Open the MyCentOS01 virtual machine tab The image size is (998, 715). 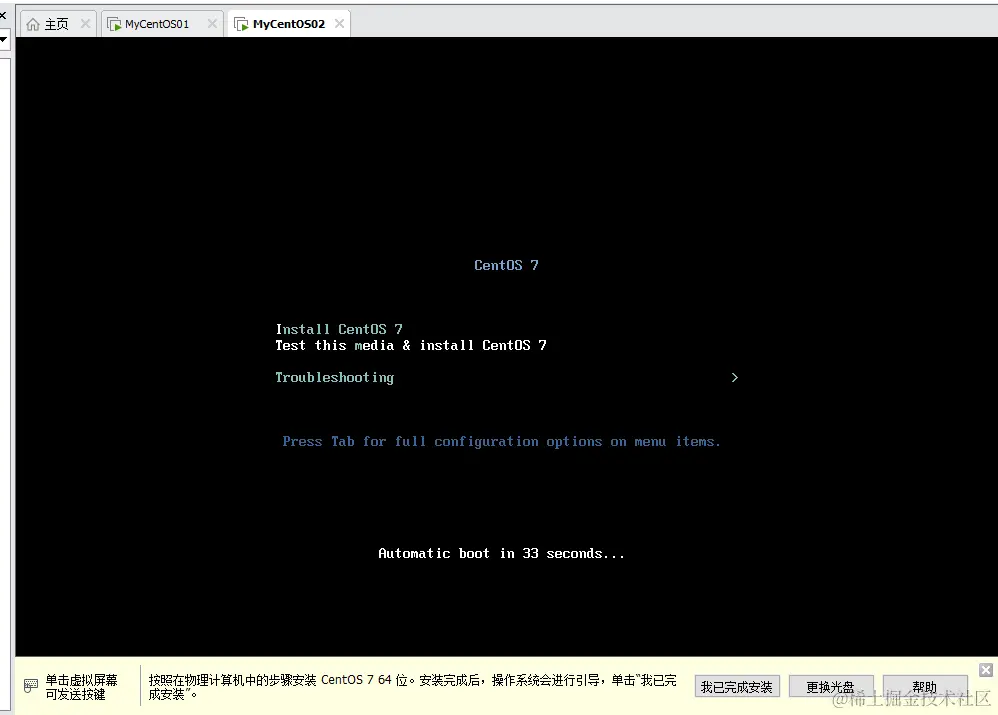tap(162, 24)
